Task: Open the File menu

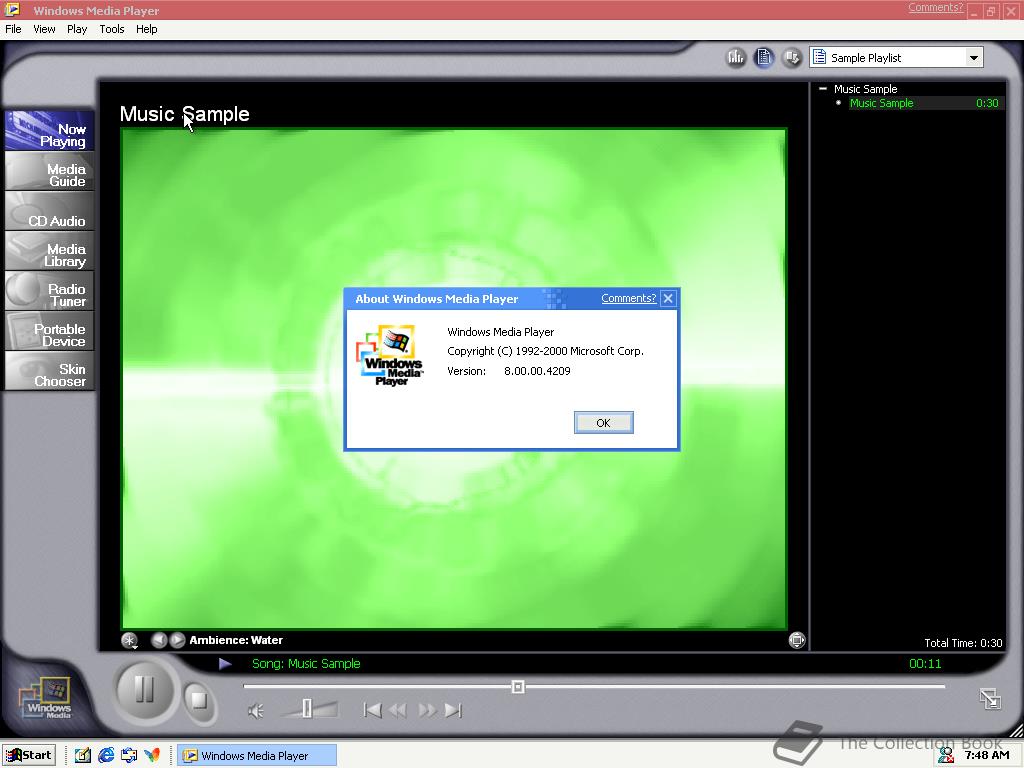Action: point(13,29)
